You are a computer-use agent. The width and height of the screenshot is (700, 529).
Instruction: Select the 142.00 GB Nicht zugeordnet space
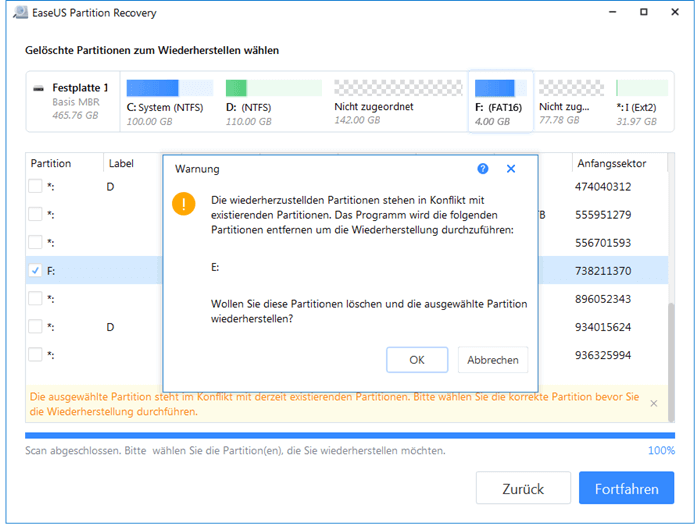(x=398, y=102)
